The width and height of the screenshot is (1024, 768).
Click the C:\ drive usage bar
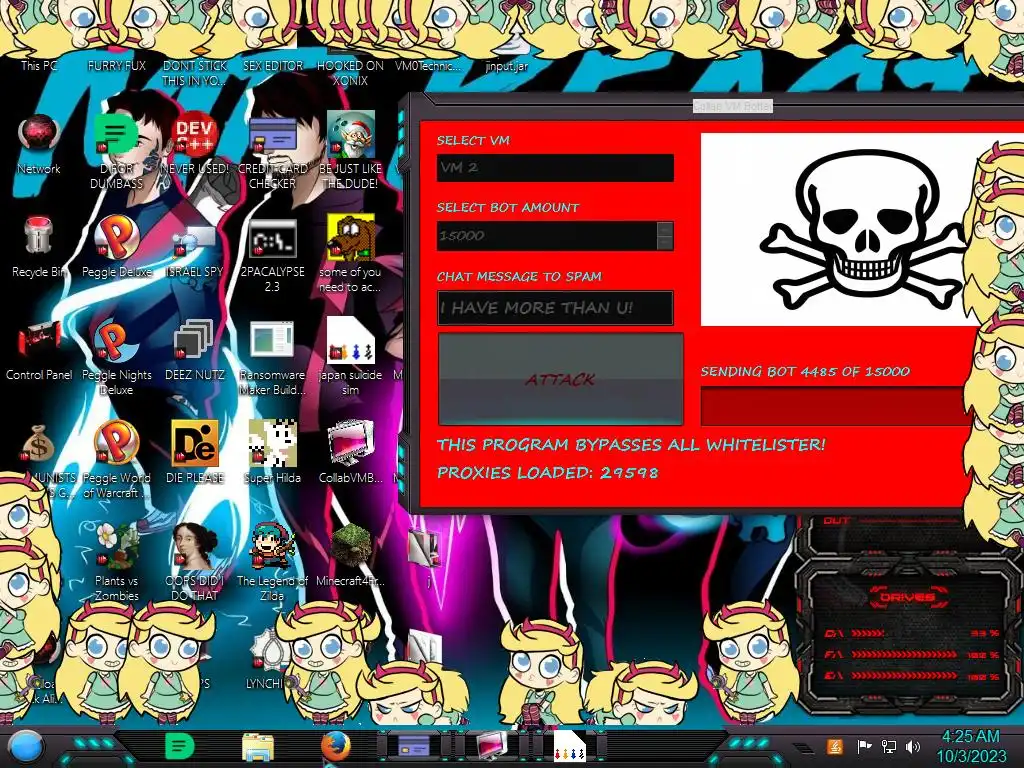(x=911, y=633)
